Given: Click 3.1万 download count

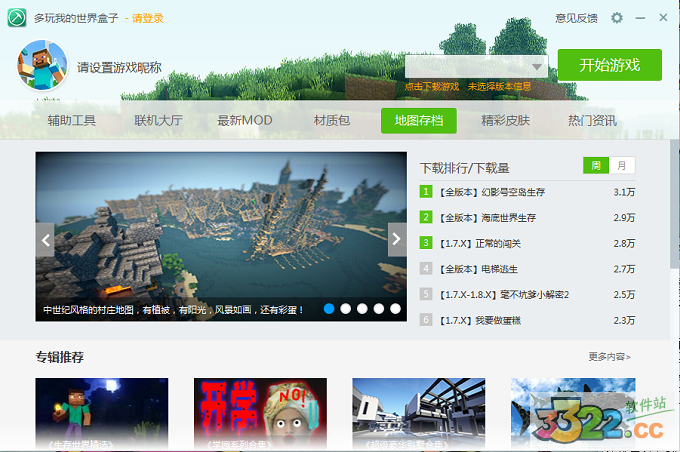Looking at the screenshot, I should 624,192.
